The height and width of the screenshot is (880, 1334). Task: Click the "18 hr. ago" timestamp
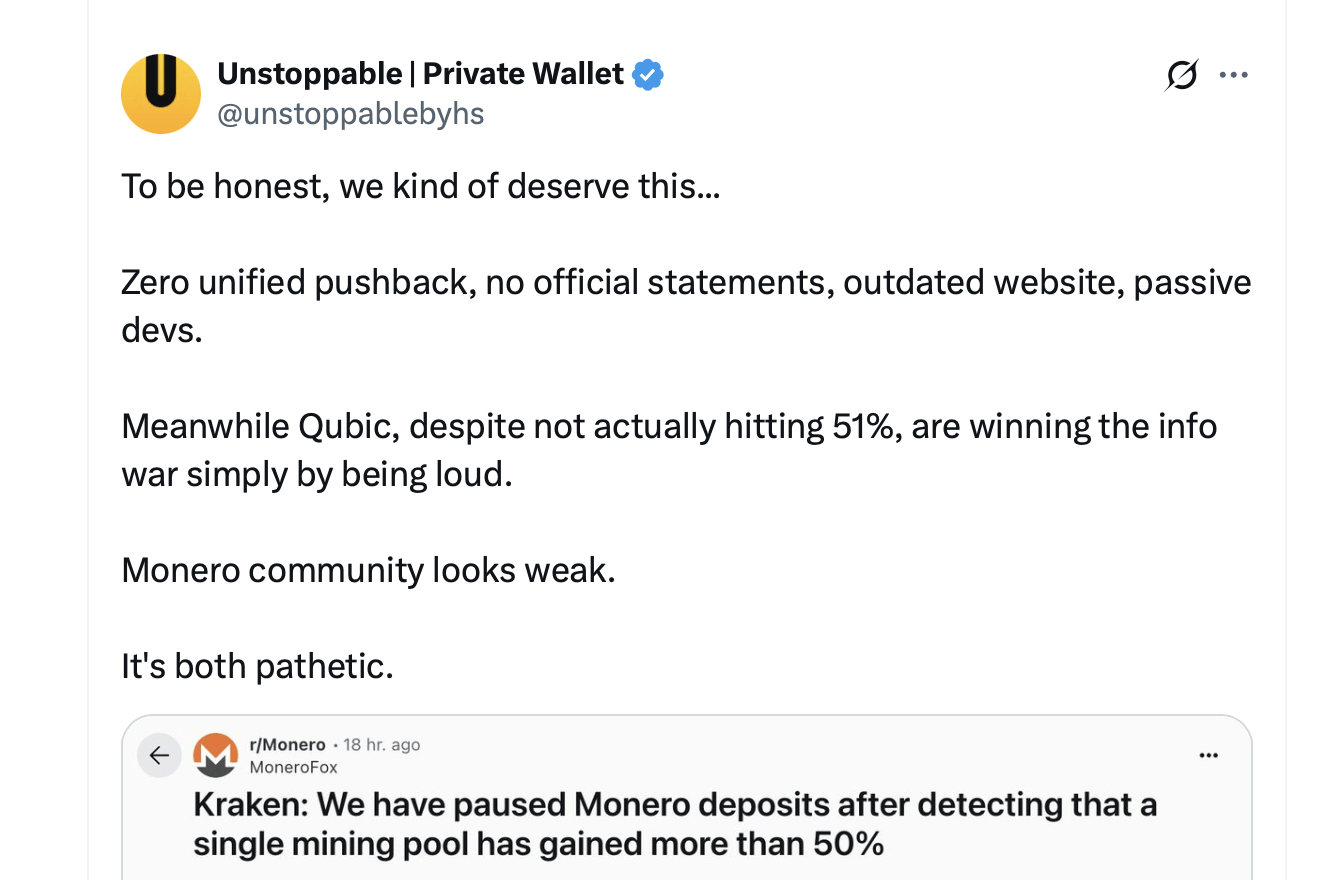(x=381, y=745)
